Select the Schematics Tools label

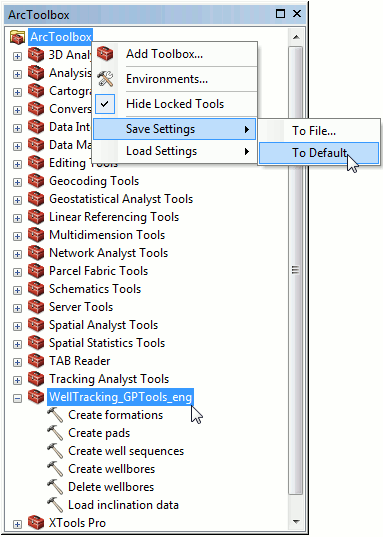[95, 289]
